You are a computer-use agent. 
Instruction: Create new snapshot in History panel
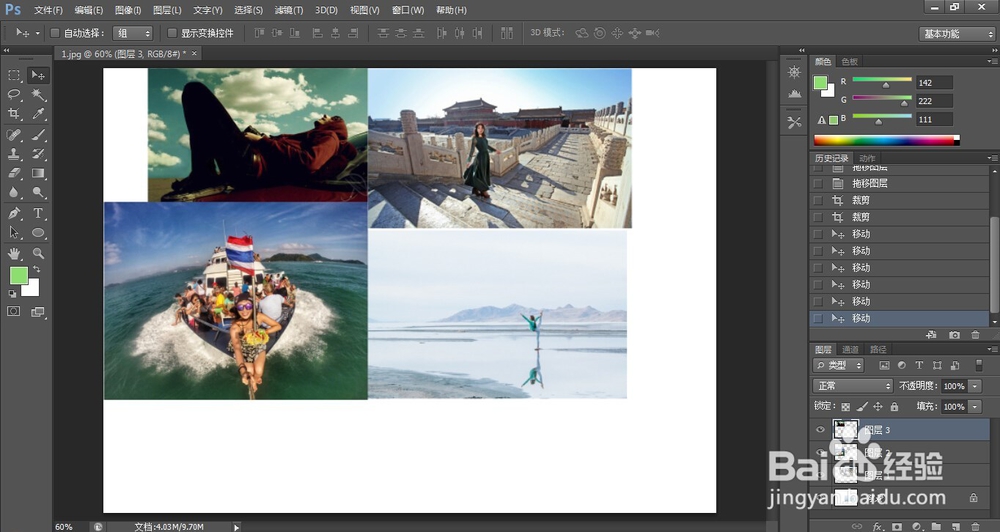point(954,335)
